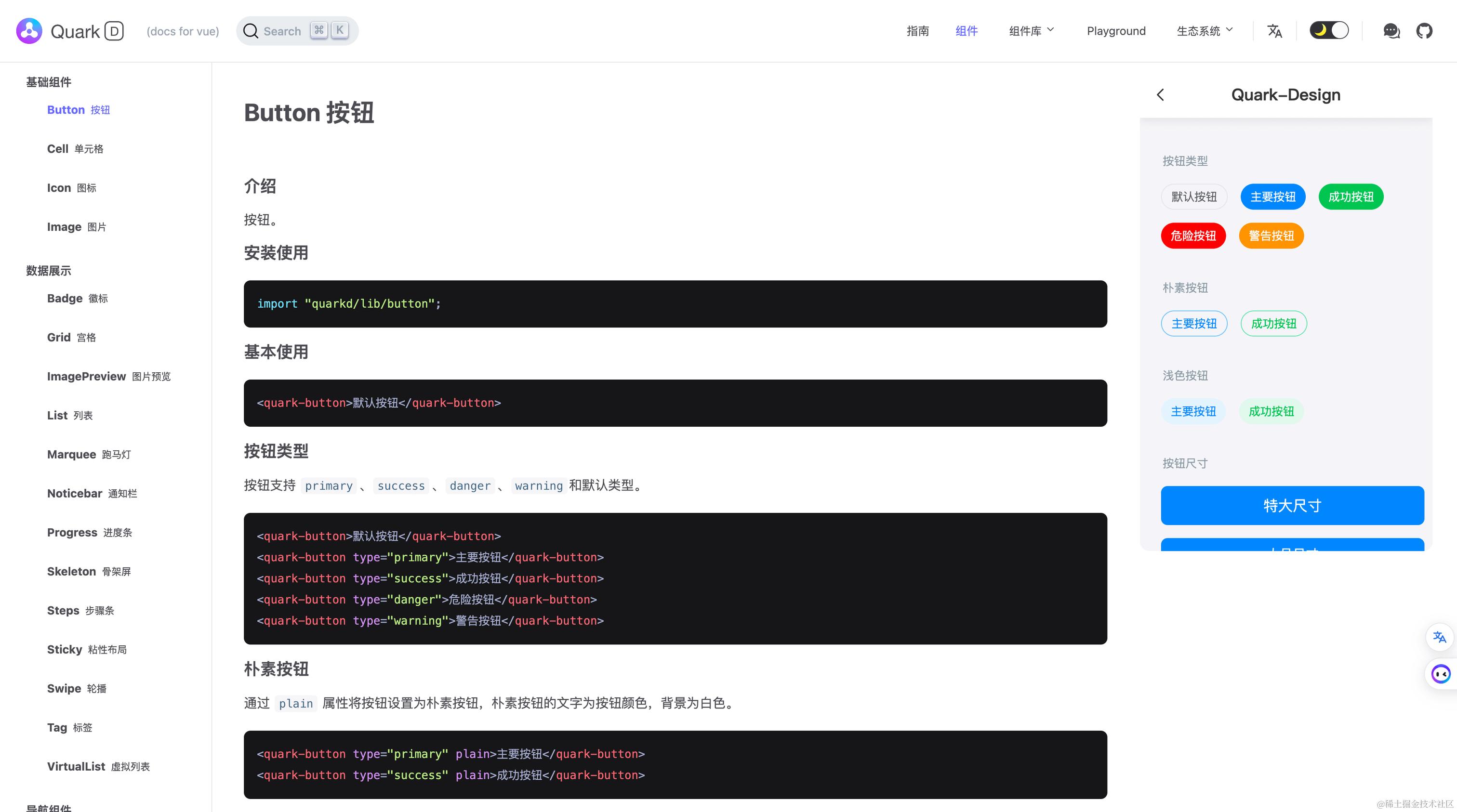The height and width of the screenshot is (812, 1457).
Task: Click the back arrow in phone preview
Action: tap(1161, 95)
